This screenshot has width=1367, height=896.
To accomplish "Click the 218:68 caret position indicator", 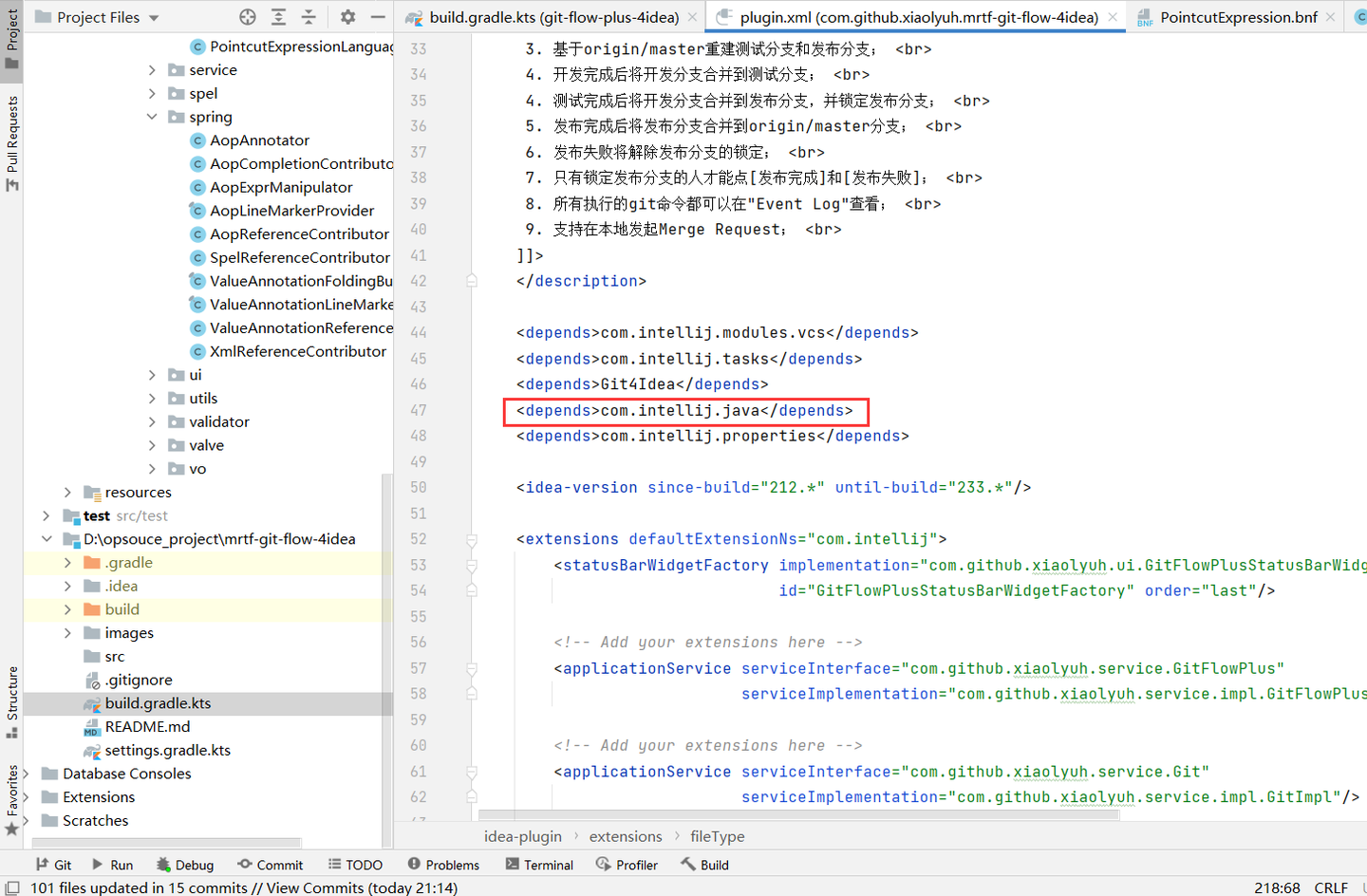I will click(1278, 887).
